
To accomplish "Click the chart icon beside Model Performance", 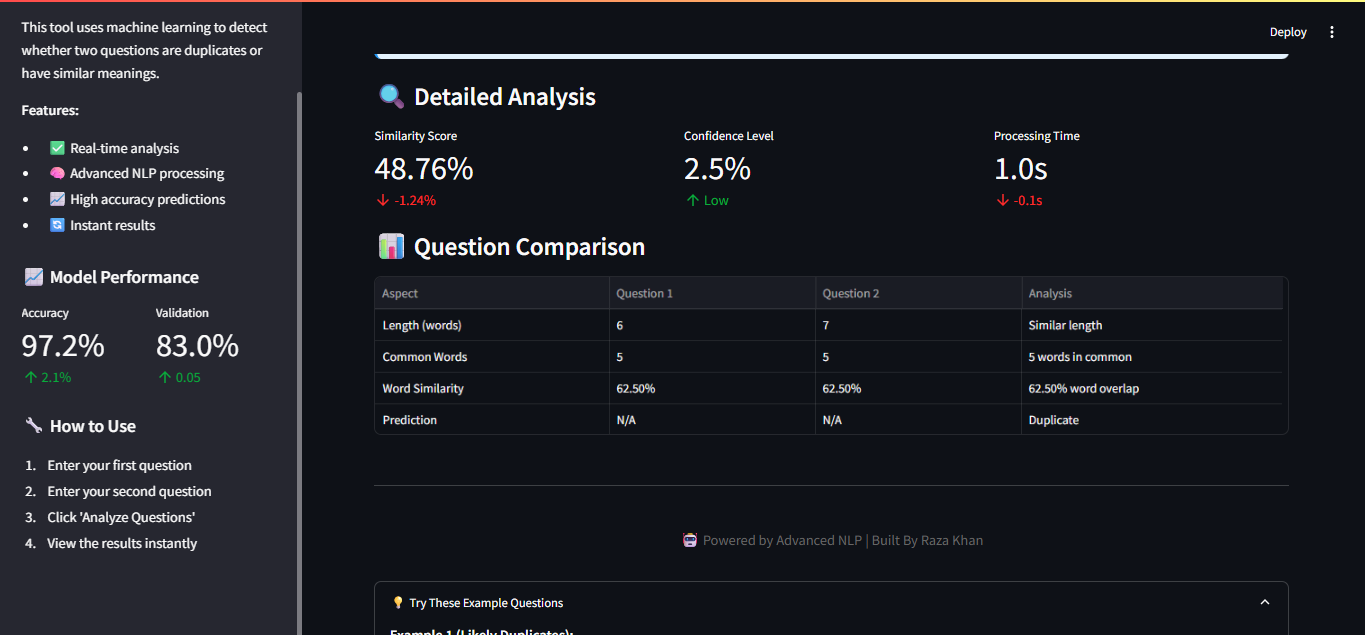I will [x=34, y=278].
